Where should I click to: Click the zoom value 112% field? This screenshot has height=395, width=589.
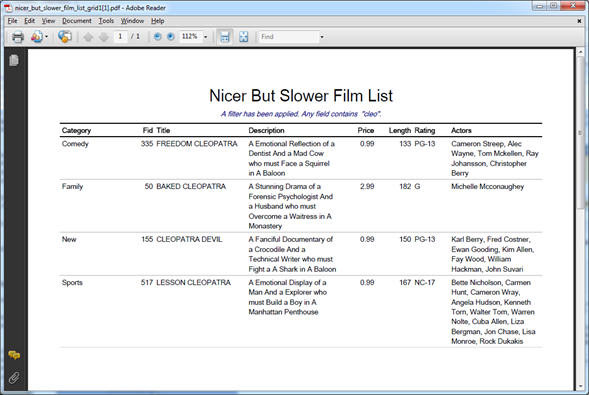pos(191,36)
